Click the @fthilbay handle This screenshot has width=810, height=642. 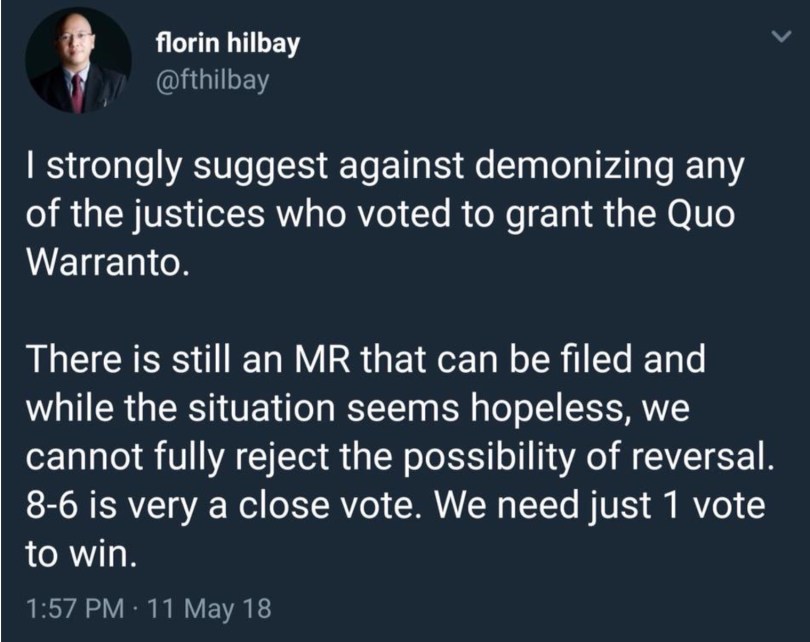(213, 80)
